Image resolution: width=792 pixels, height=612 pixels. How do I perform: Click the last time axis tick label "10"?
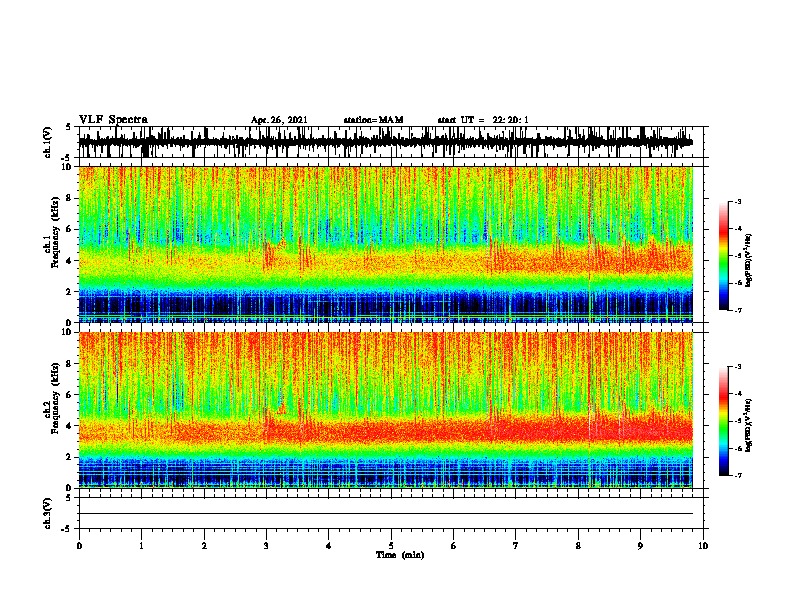pyautogui.click(x=703, y=545)
